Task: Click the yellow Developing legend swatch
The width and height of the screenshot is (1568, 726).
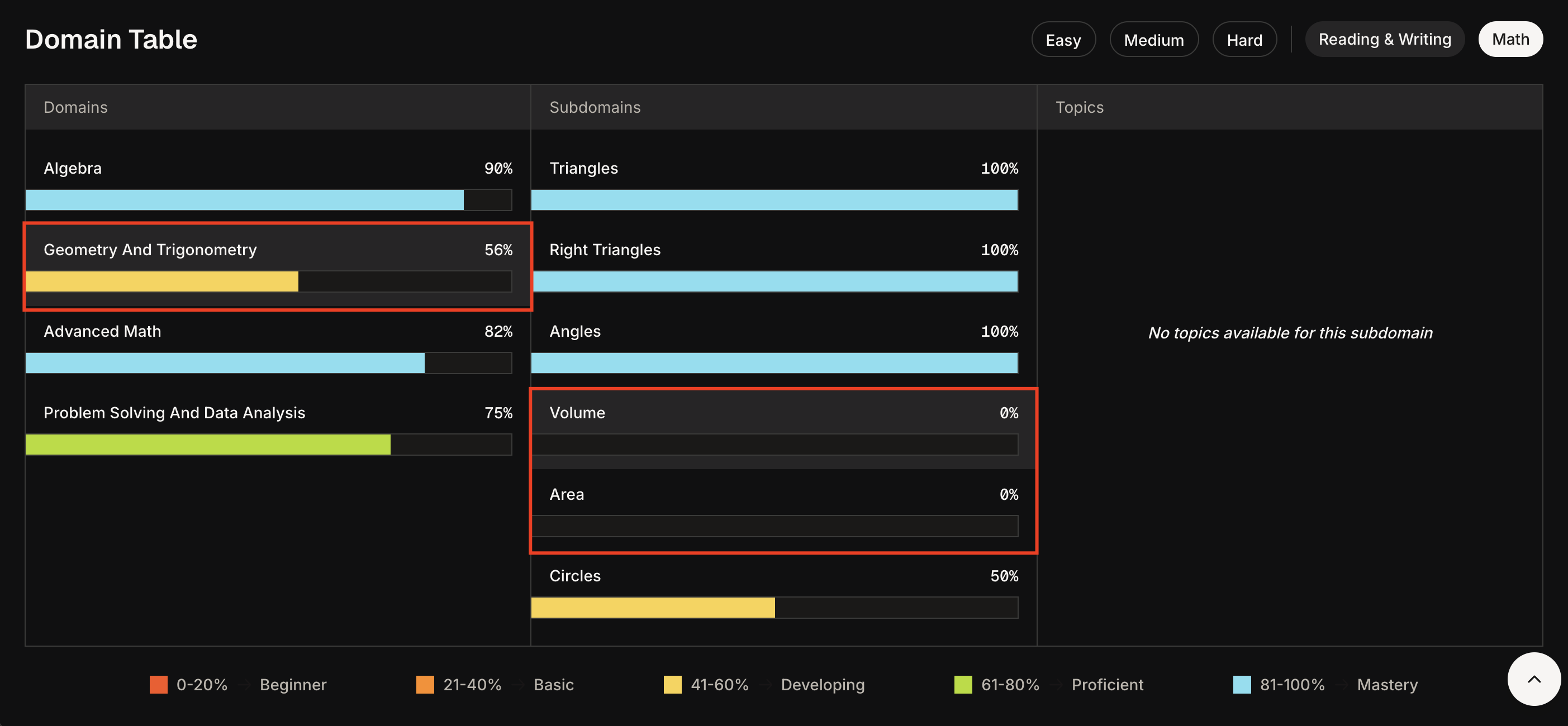Action: tap(672, 684)
